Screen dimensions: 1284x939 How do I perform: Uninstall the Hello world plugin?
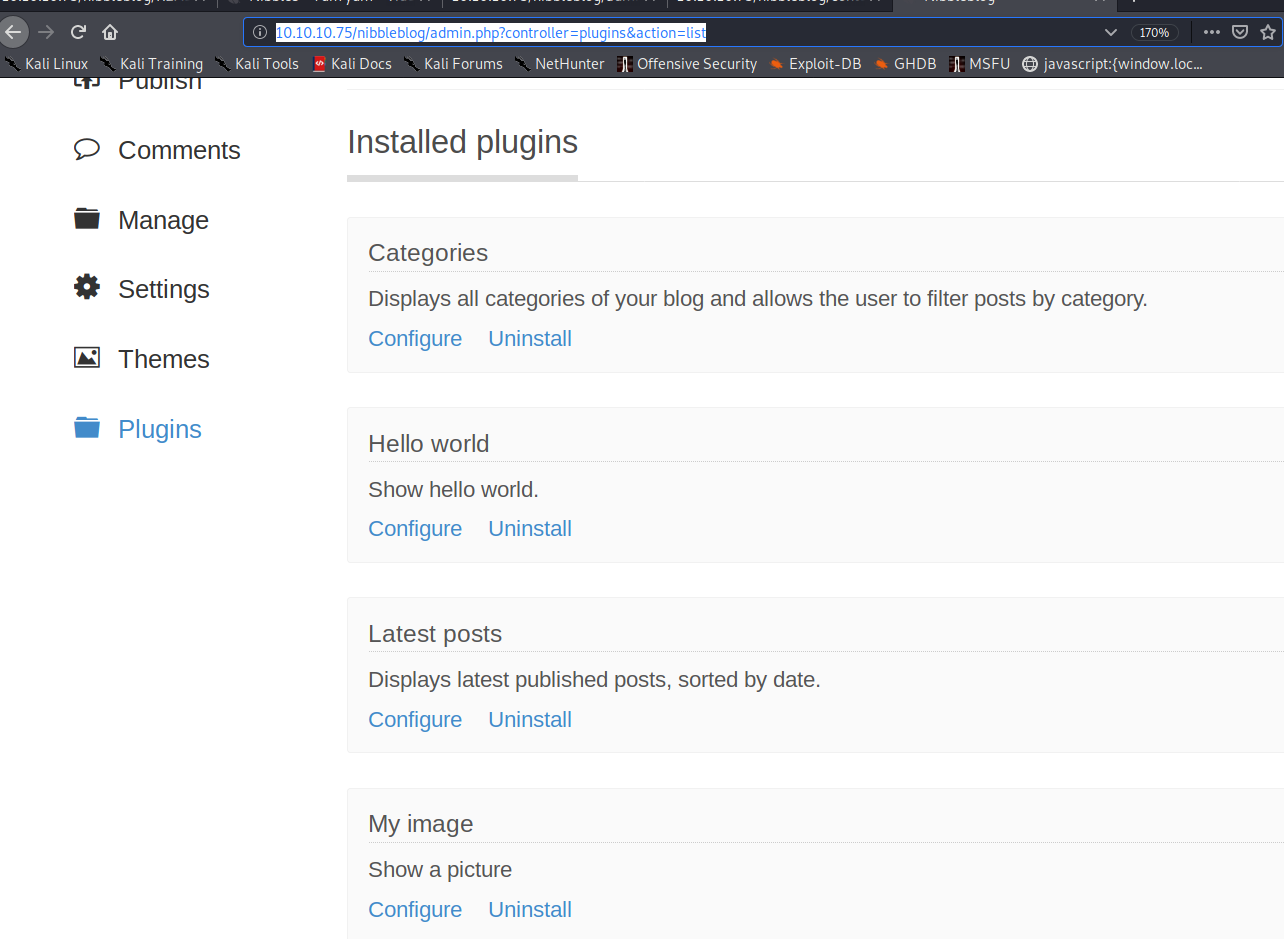530,529
